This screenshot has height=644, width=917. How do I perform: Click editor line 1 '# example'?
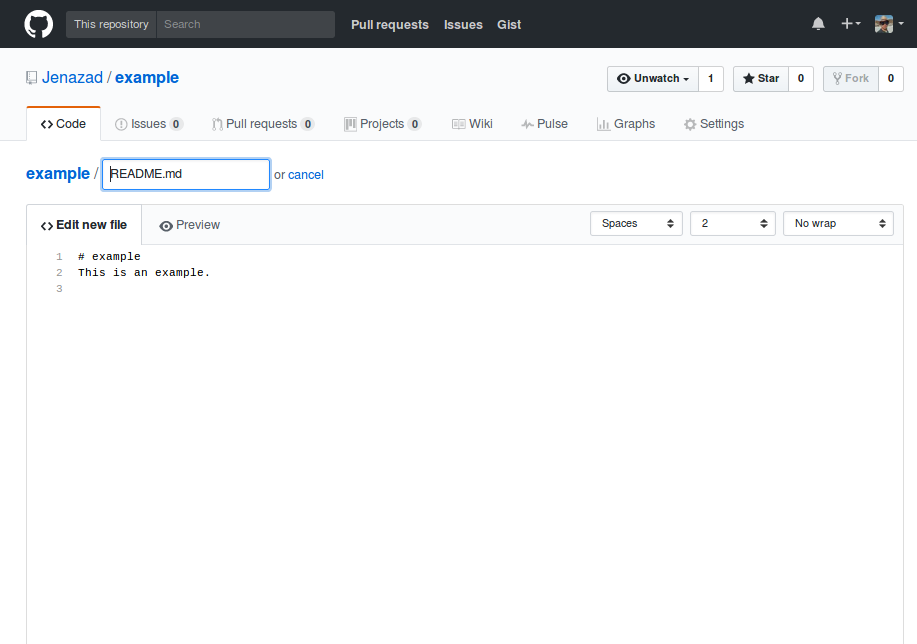tap(109, 257)
